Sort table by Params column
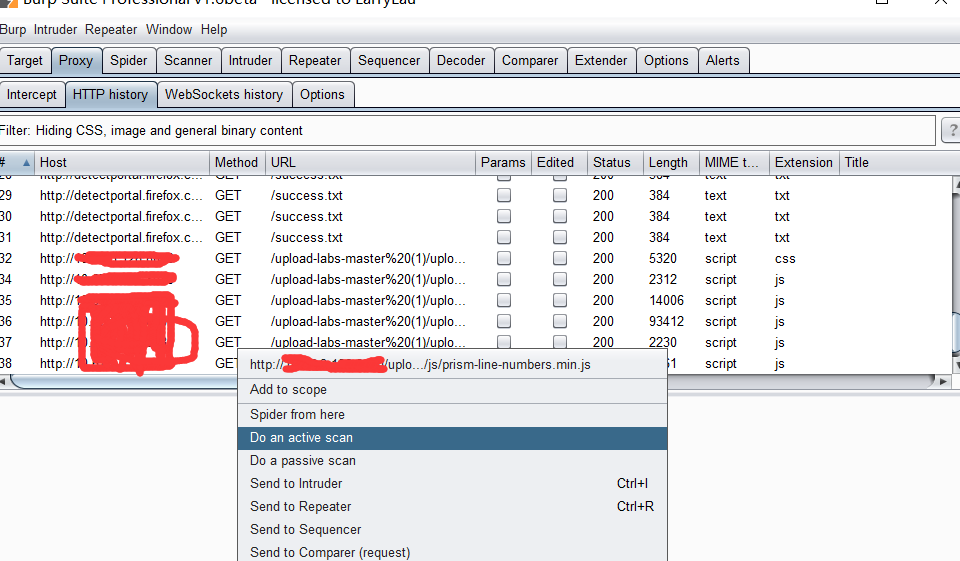 click(x=503, y=162)
